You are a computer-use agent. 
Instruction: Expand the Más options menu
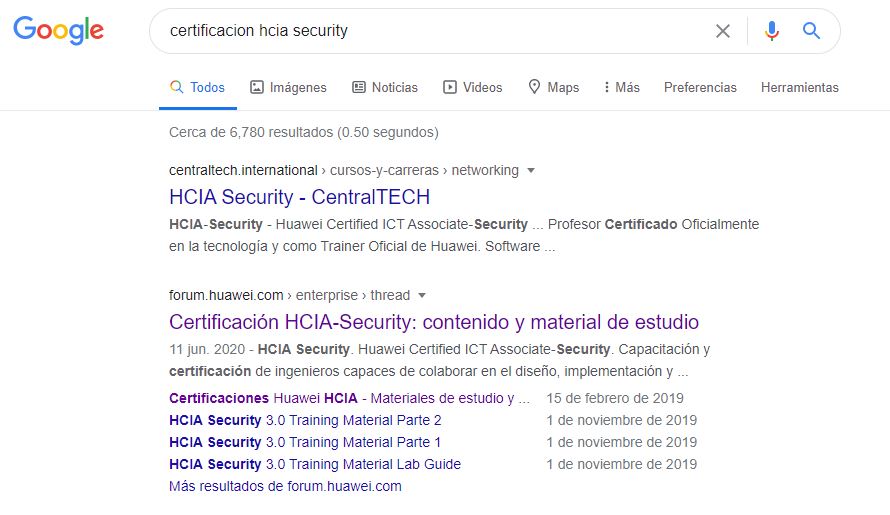(622, 87)
